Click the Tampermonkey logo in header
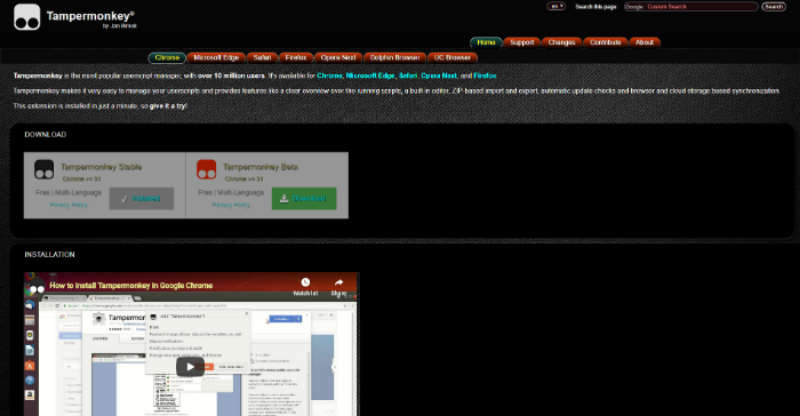The image size is (800, 416). pos(27,17)
